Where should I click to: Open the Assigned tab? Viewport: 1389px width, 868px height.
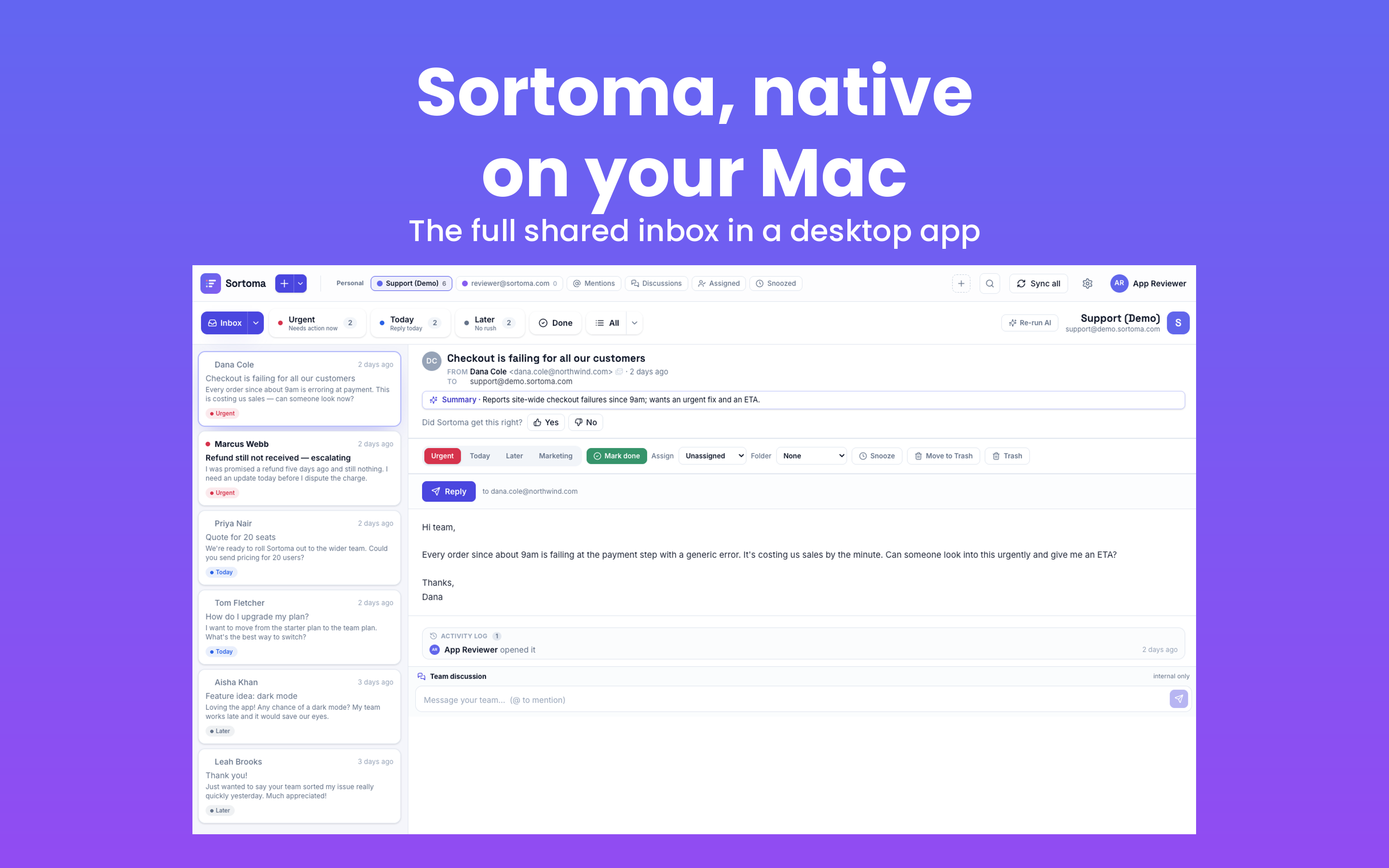click(x=719, y=284)
